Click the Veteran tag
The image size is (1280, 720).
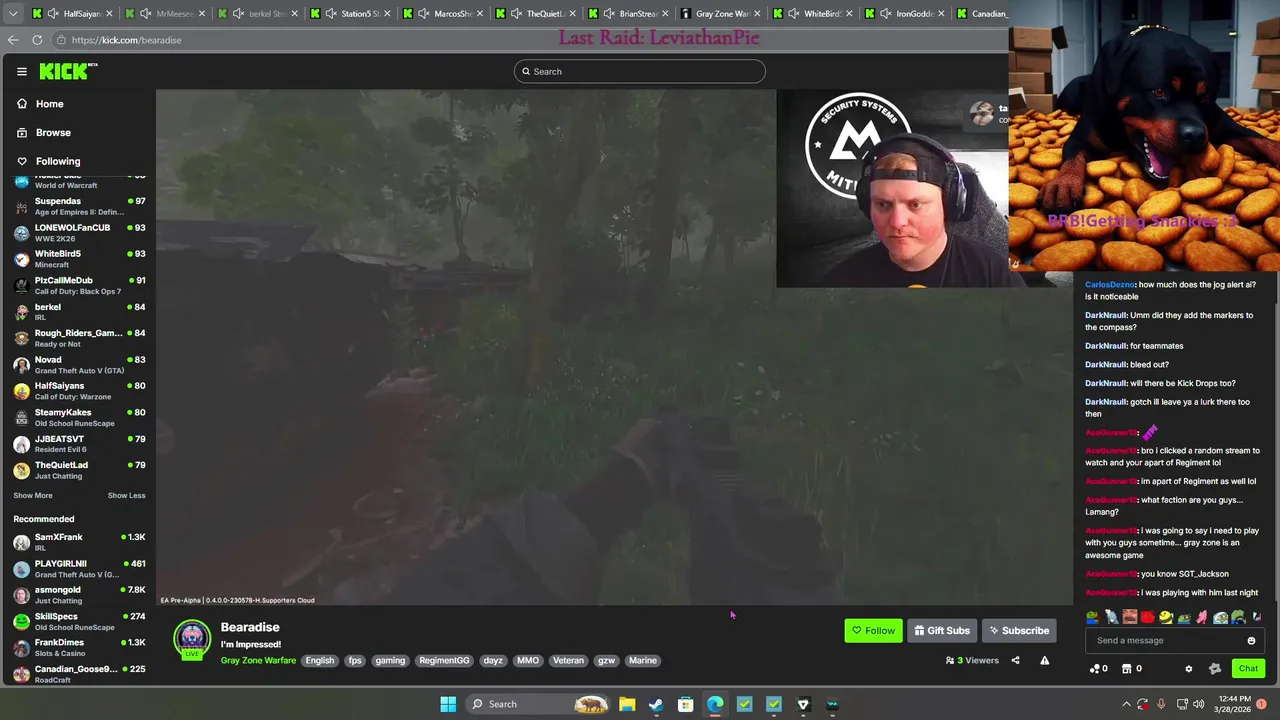tap(568, 660)
